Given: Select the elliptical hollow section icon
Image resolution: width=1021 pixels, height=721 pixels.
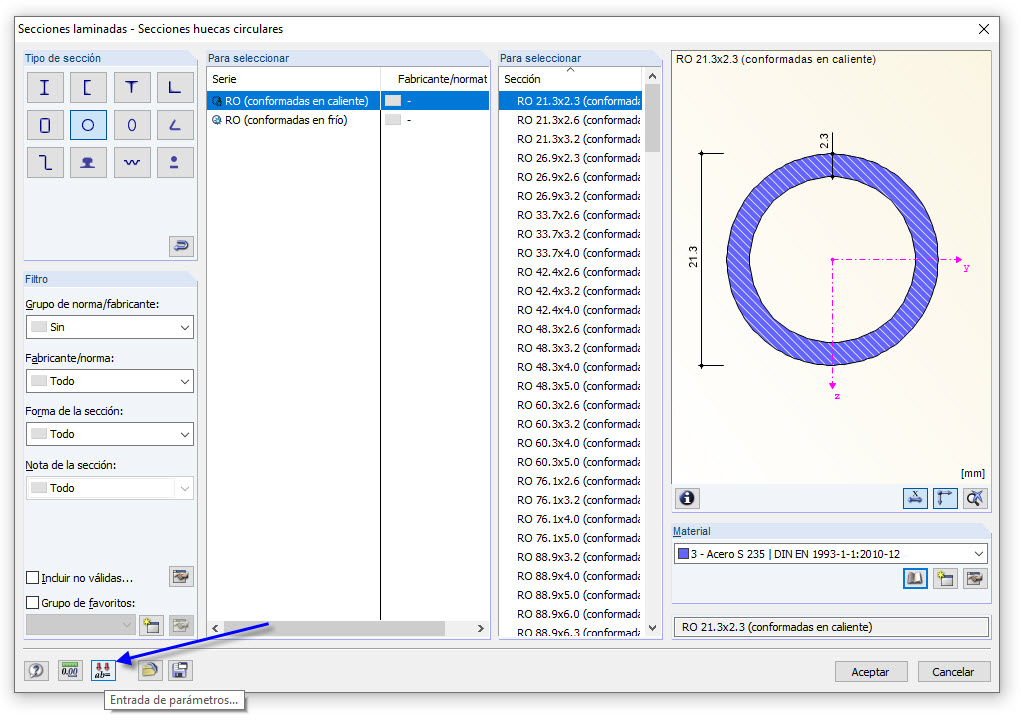Looking at the screenshot, I should [x=132, y=125].
